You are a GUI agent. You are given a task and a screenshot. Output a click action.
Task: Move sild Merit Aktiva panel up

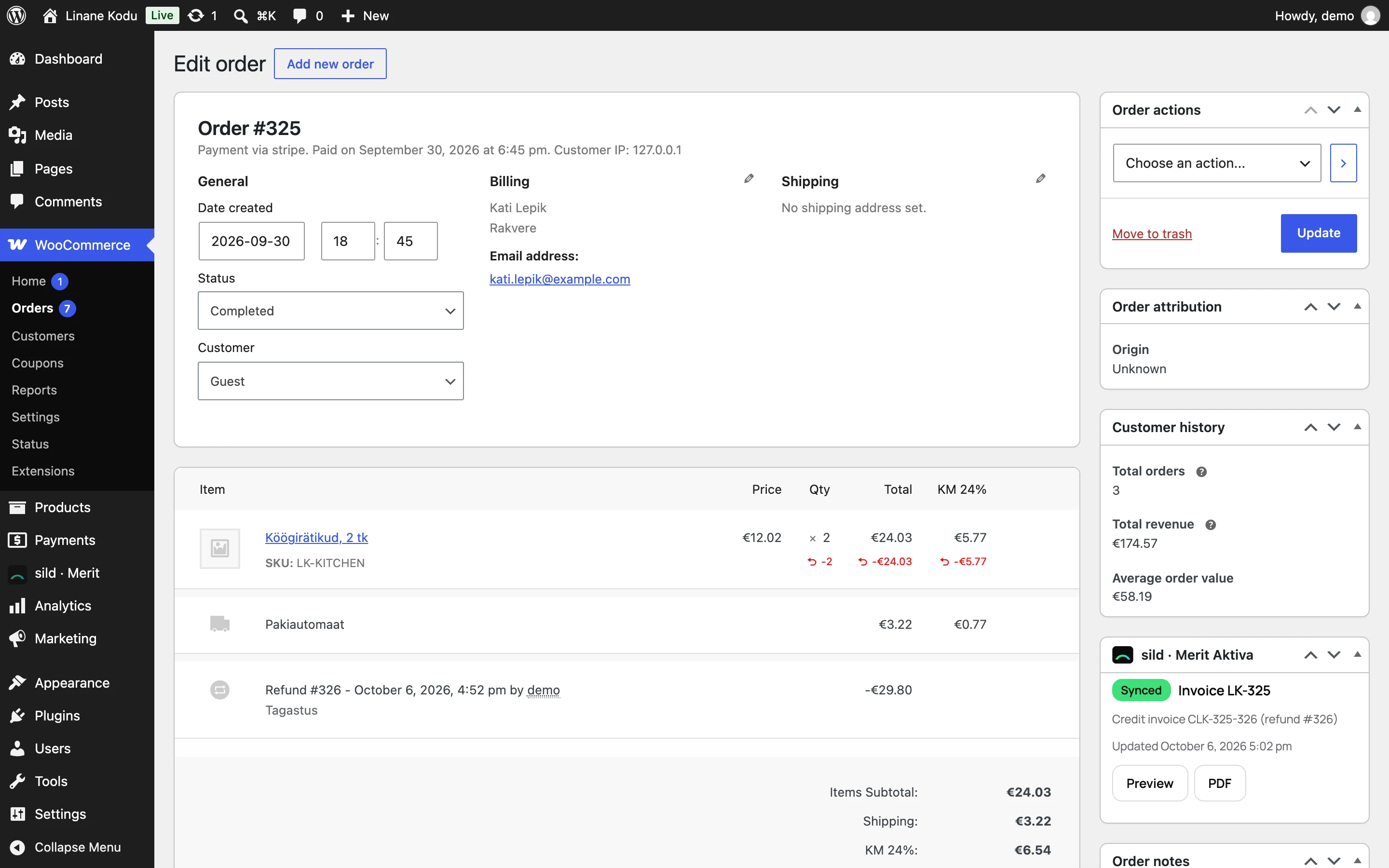click(1310, 655)
